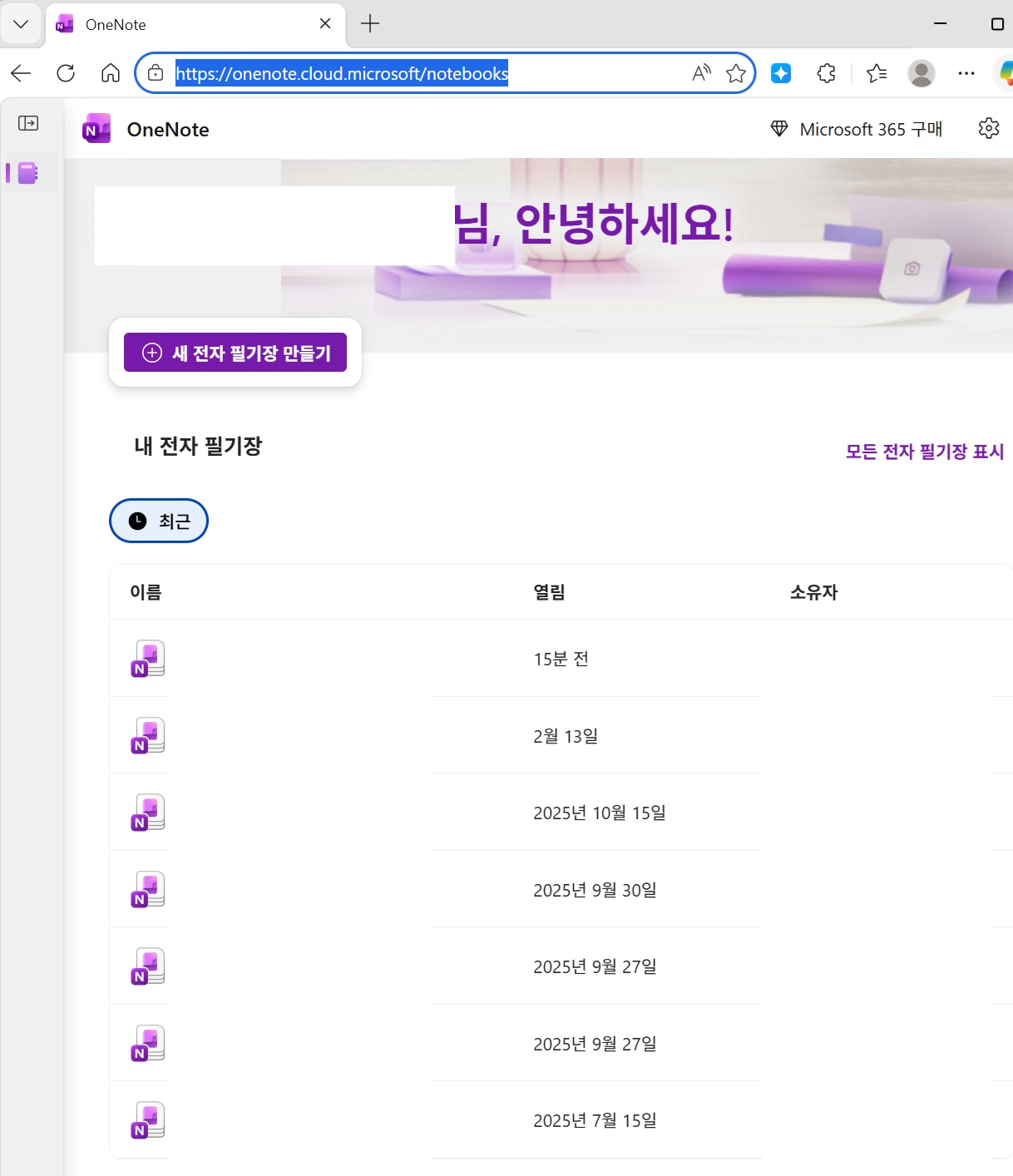1013x1176 pixels.
Task: Click 새 전자 필기장 만들기 button
Action: (235, 353)
